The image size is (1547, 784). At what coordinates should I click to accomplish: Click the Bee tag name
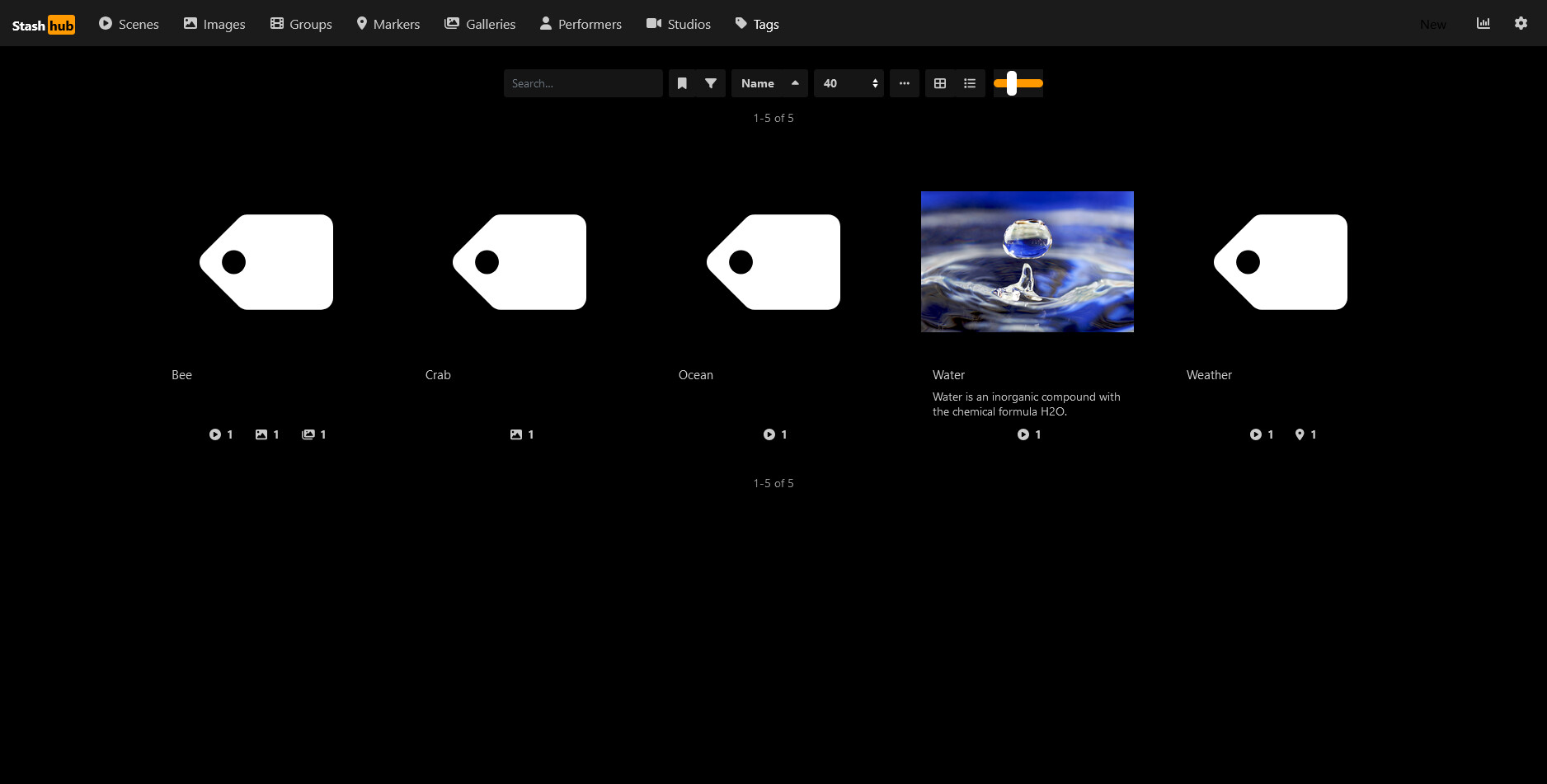pos(181,375)
